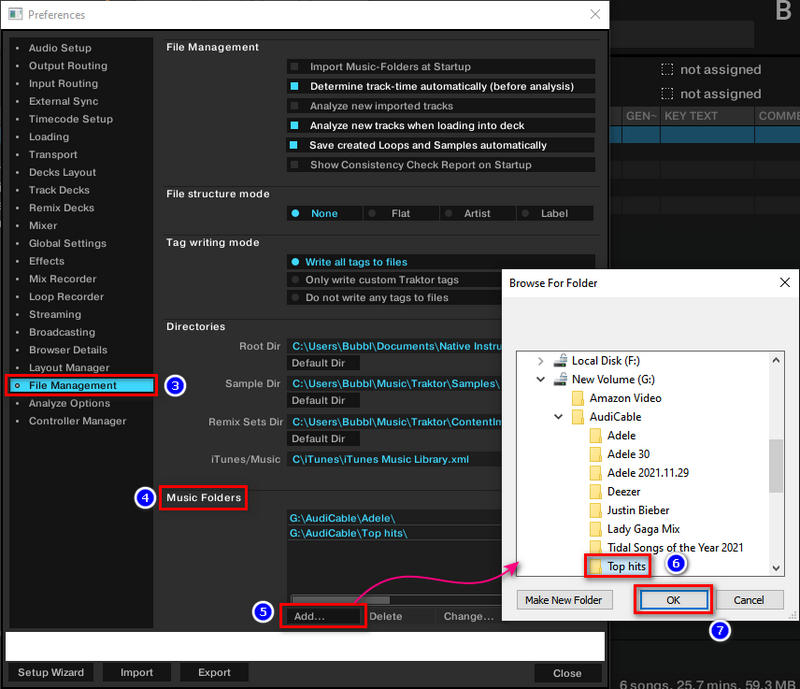The image size is (800, 689).
Task: Click Delete music folder button
Action: tap(386, 617)
